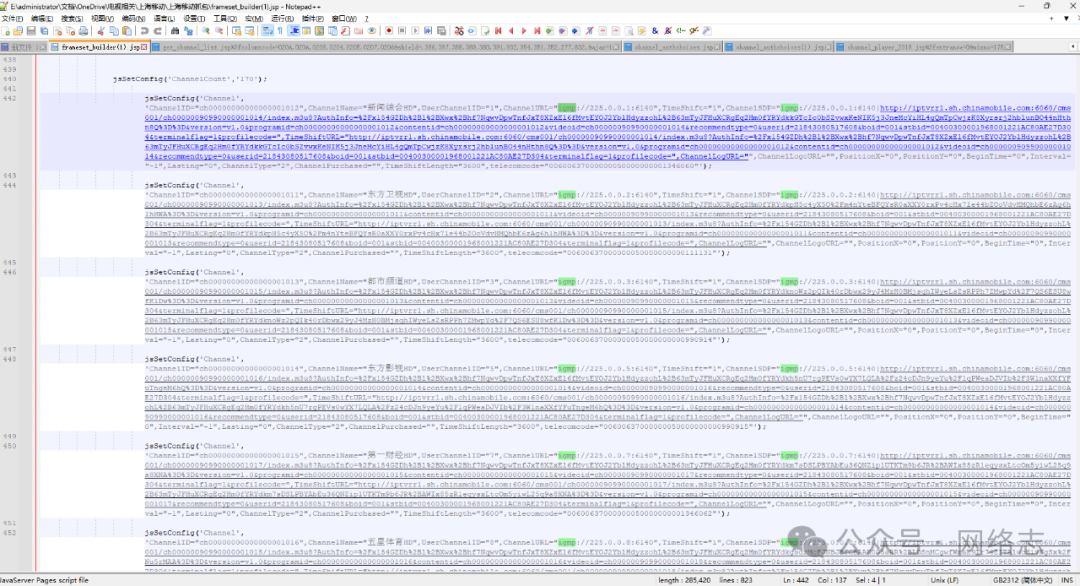The height and width of the screenshot is (586, 1080).
Task: Click line number 446 in the margin
Action: 10,272
